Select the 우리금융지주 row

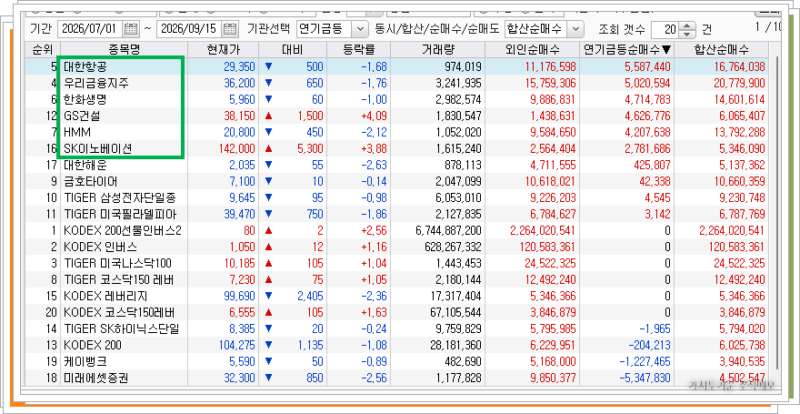point(397,83)
